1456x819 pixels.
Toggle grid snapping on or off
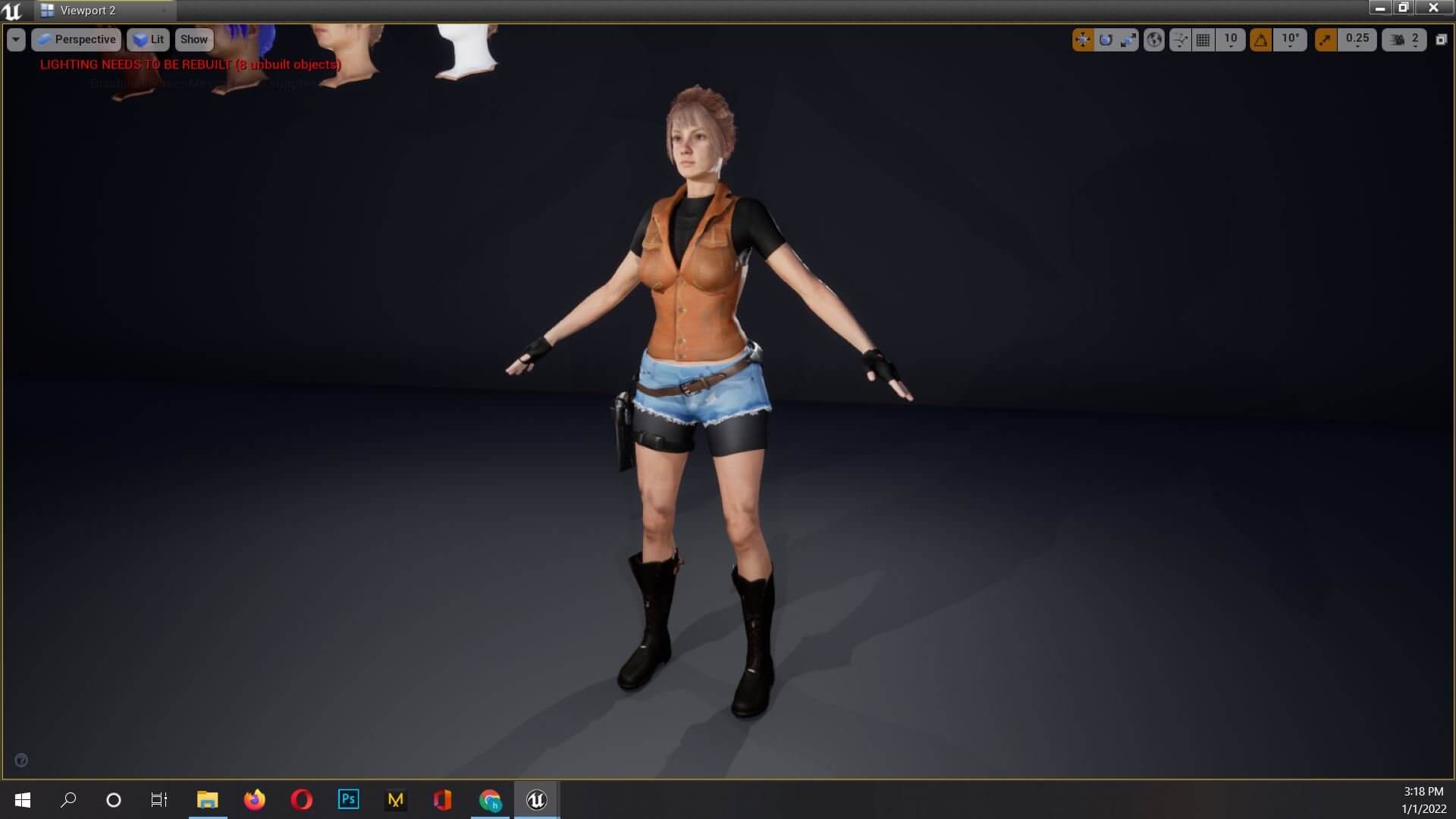tap(1203, 39)
